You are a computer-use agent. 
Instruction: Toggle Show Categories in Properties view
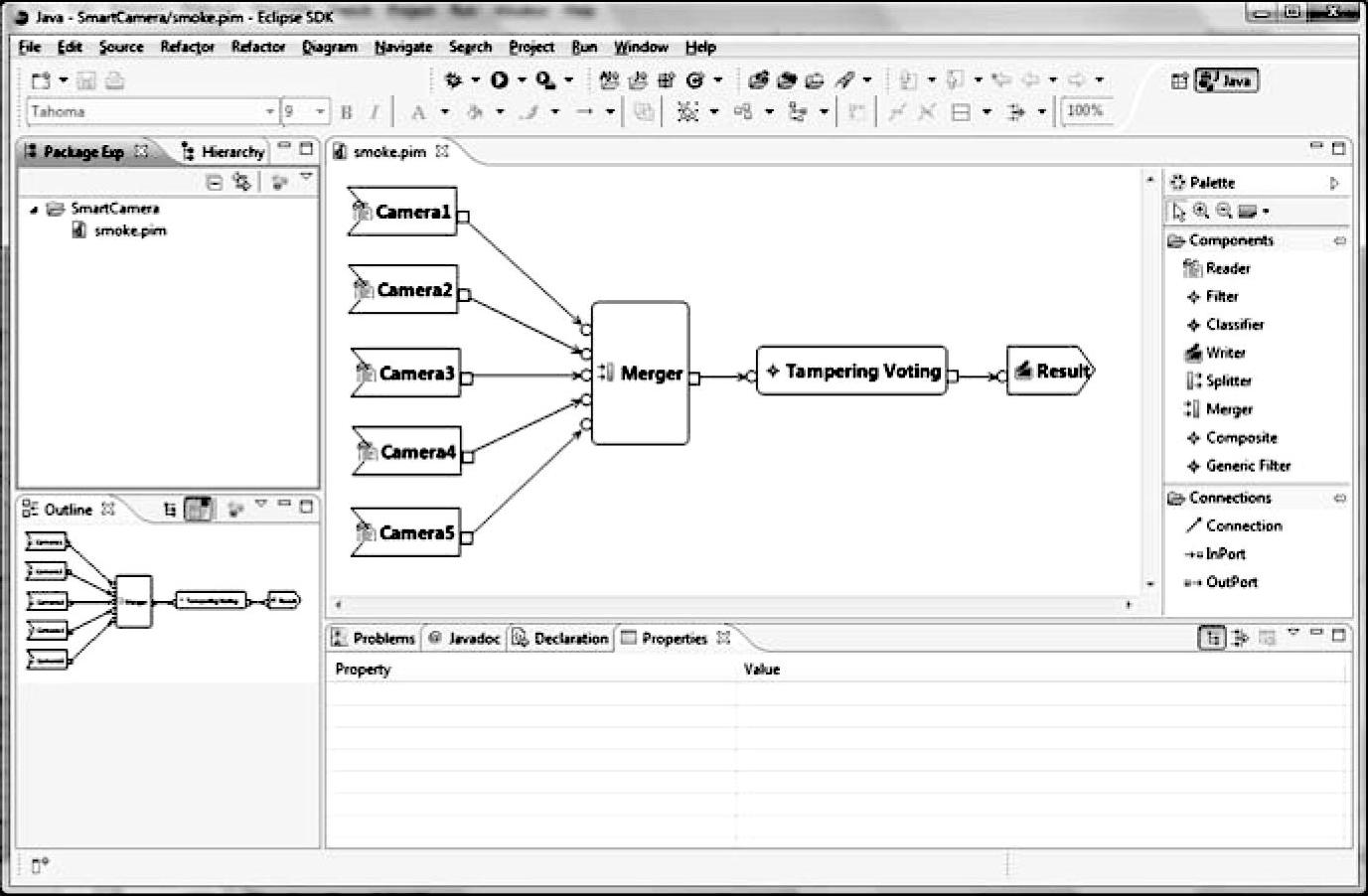click(1212, 638)
